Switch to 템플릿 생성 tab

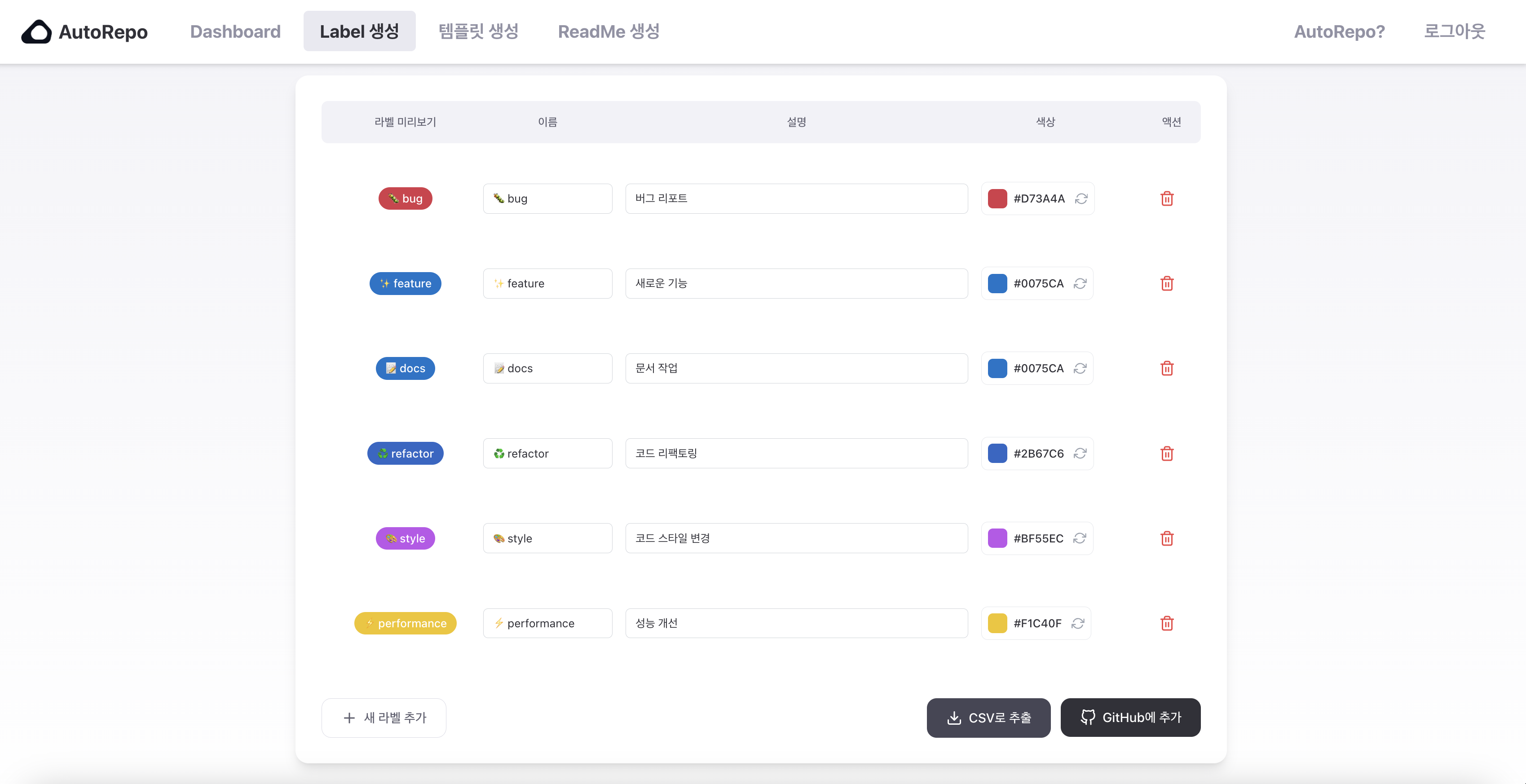coord(478,31)
